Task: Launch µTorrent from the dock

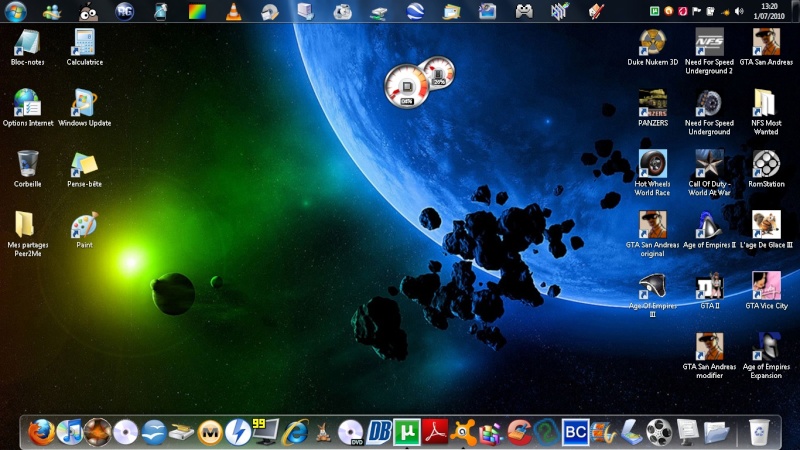Action: click(407, 432)
